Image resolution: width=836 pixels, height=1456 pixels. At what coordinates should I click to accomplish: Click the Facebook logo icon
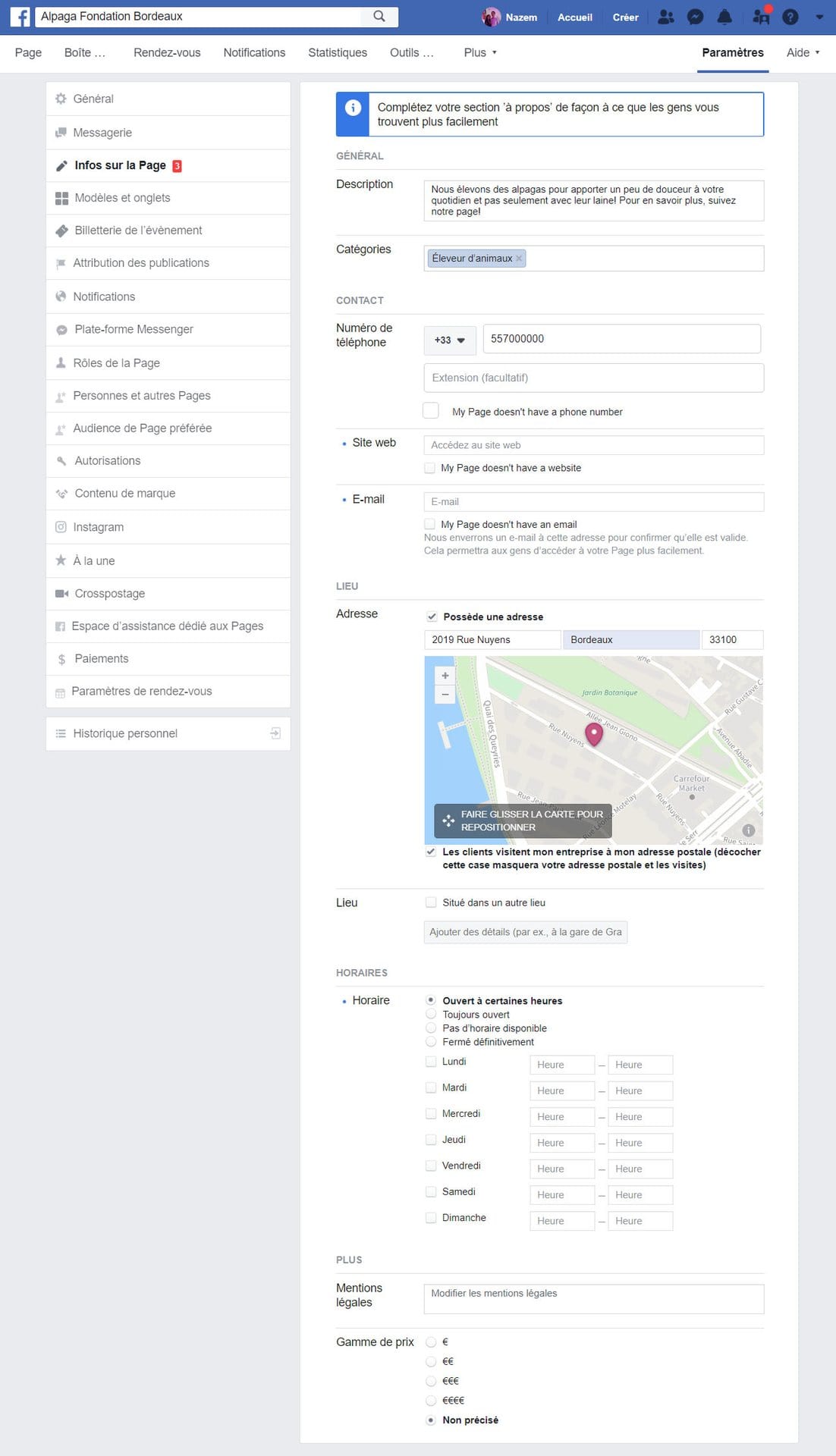(x=20, y=17)
